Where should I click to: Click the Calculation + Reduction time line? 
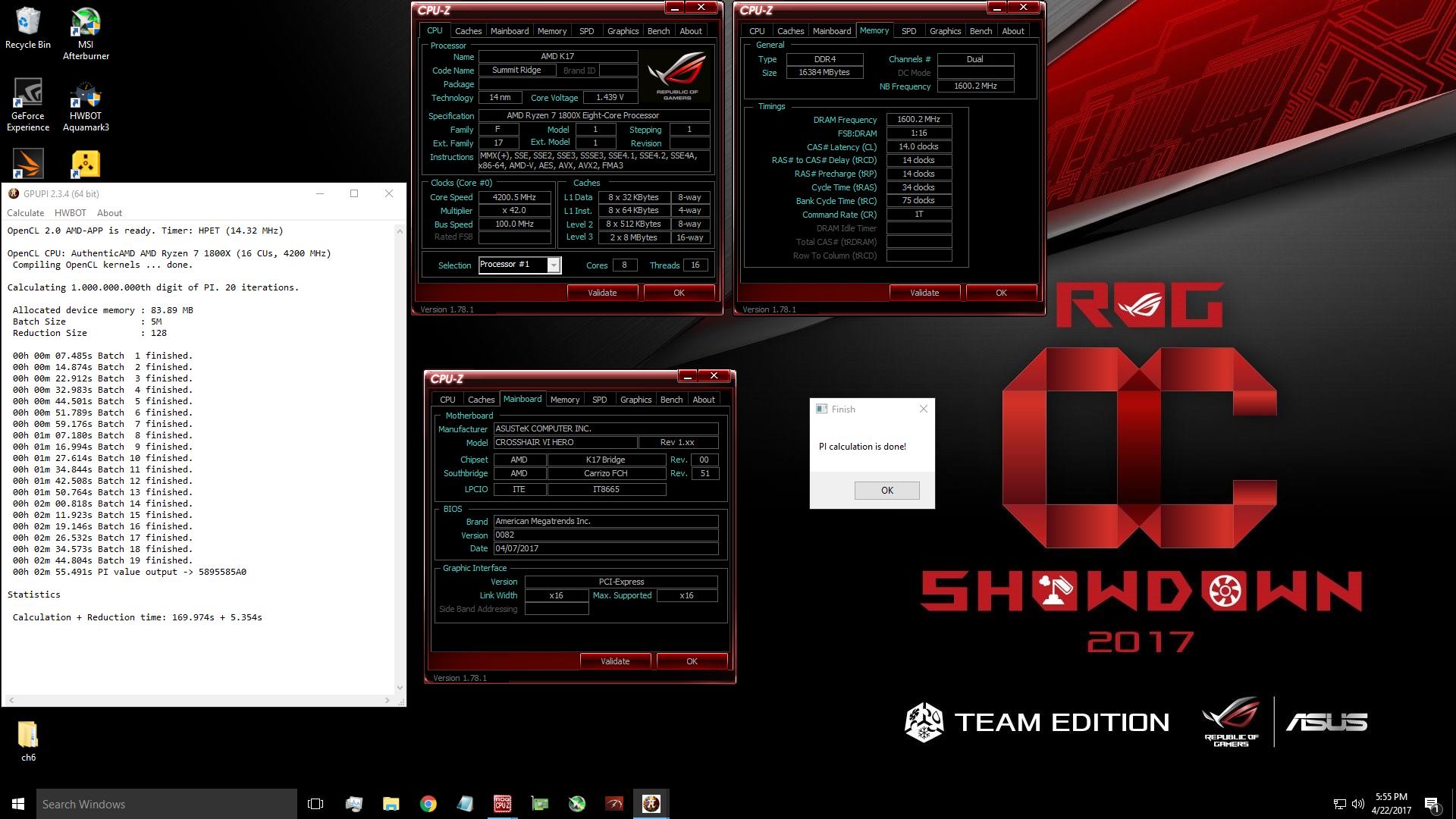137,617
